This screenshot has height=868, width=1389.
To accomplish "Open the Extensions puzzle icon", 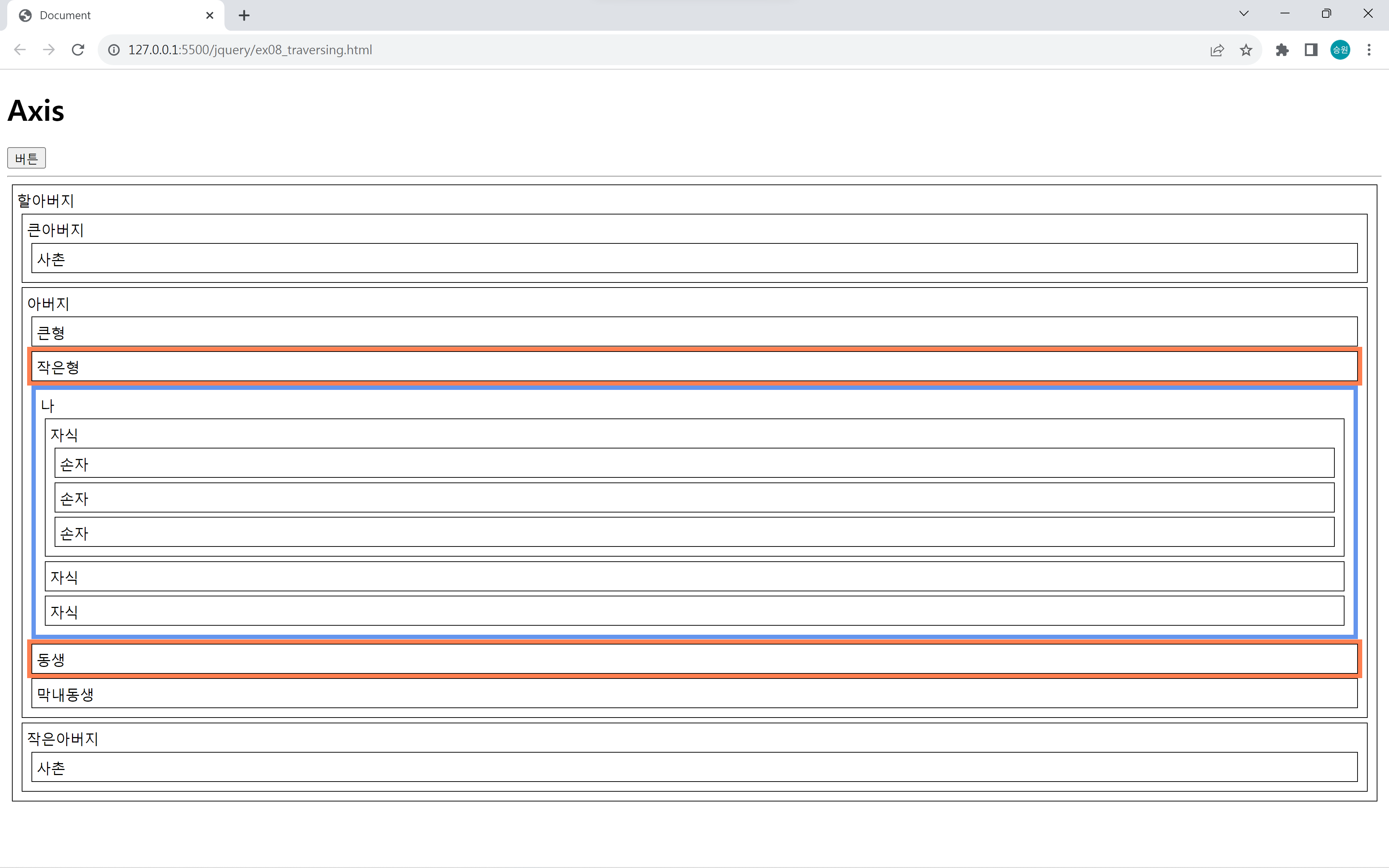I will pos(1282,50).
